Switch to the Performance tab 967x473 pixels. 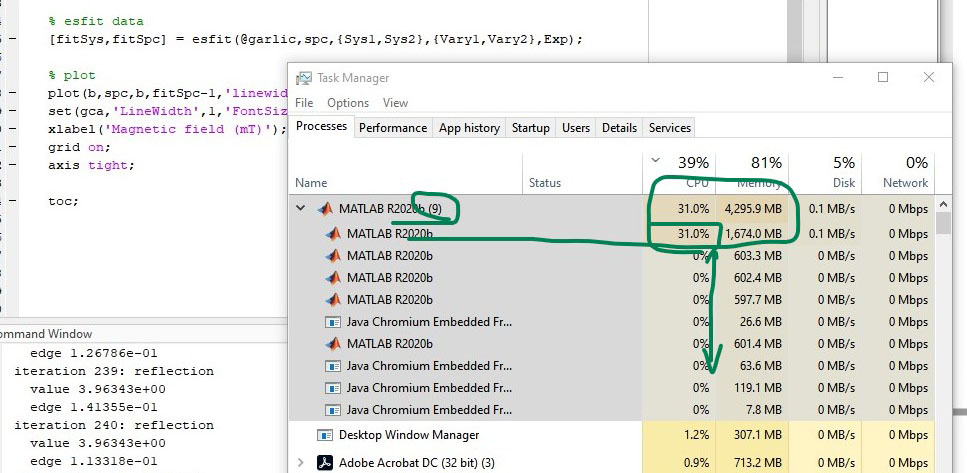click(x=393, y=128)
